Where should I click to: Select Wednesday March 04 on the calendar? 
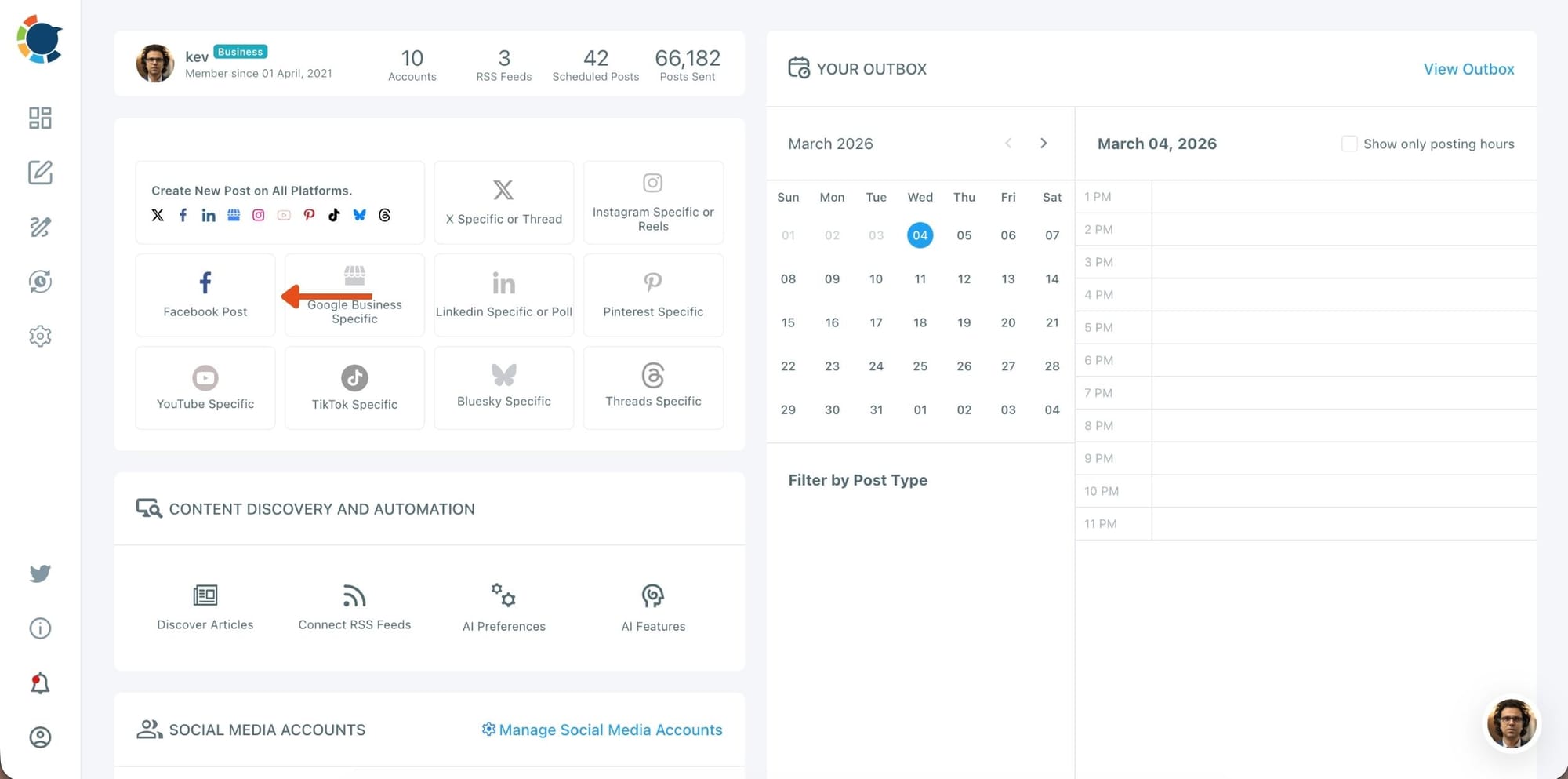(x=920, y=235)
